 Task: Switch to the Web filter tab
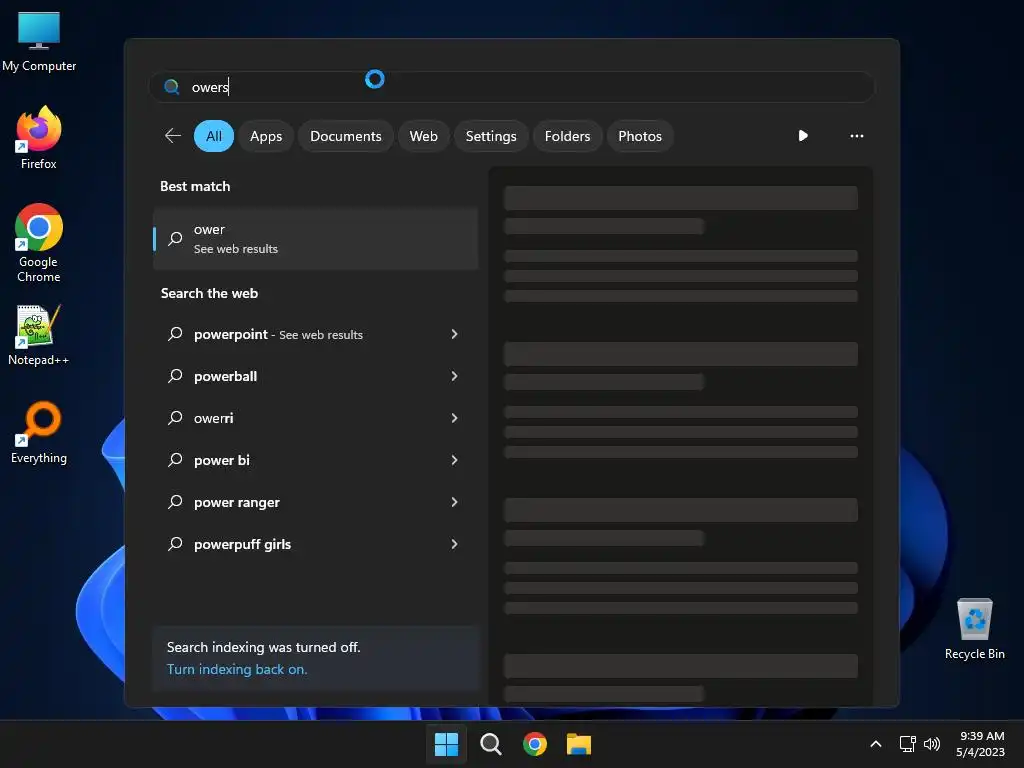[423, 136]
